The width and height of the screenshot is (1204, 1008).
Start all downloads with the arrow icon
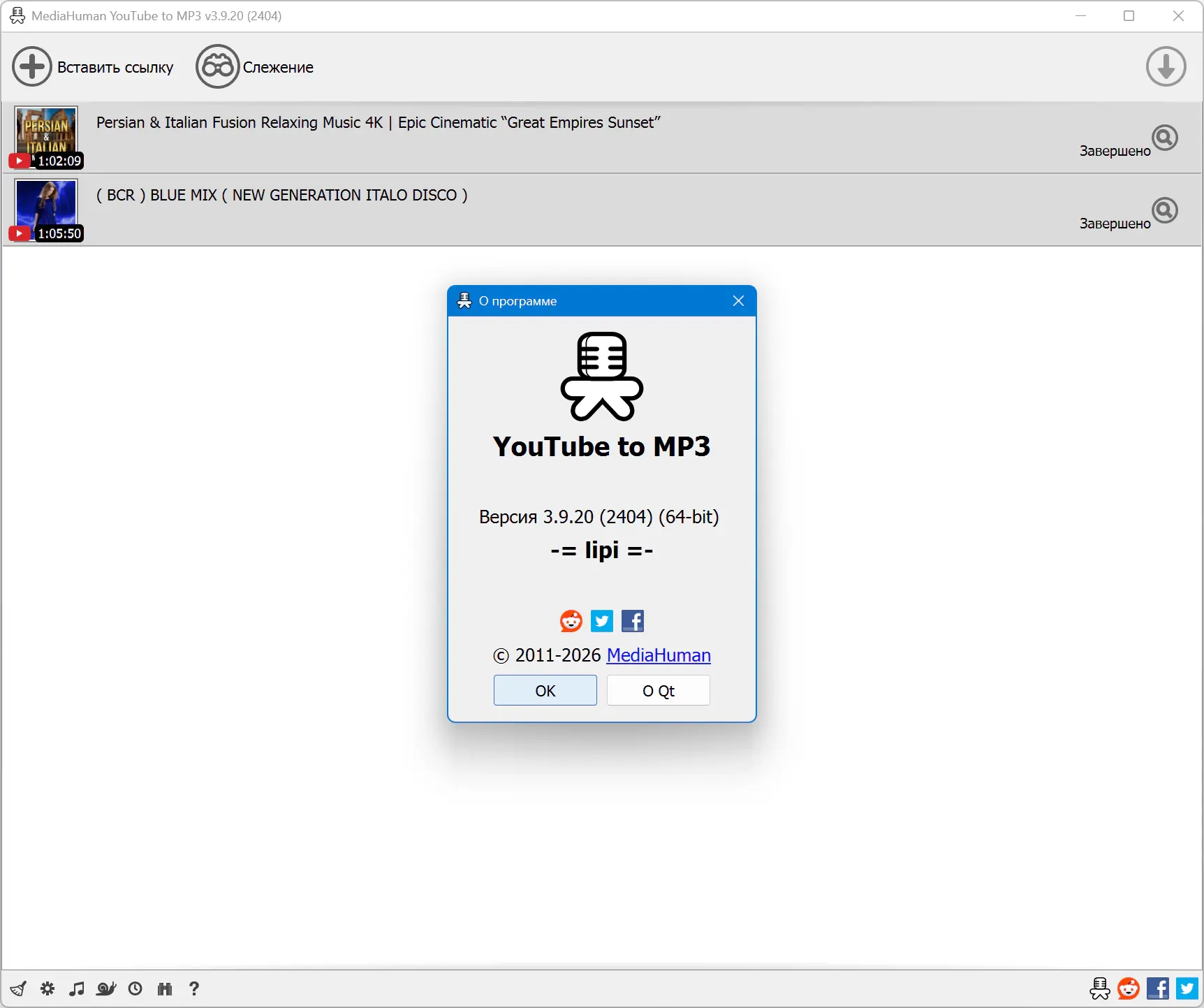[x=1166, y=67]
